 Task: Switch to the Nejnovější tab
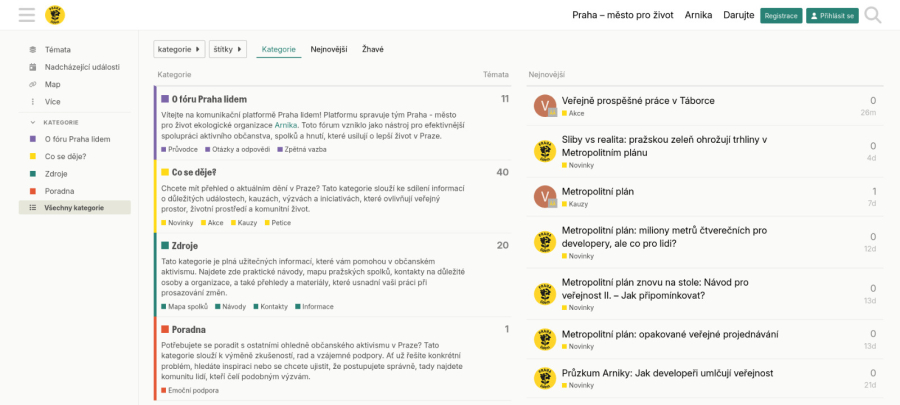pyautogui.click(x=328, y=49)
